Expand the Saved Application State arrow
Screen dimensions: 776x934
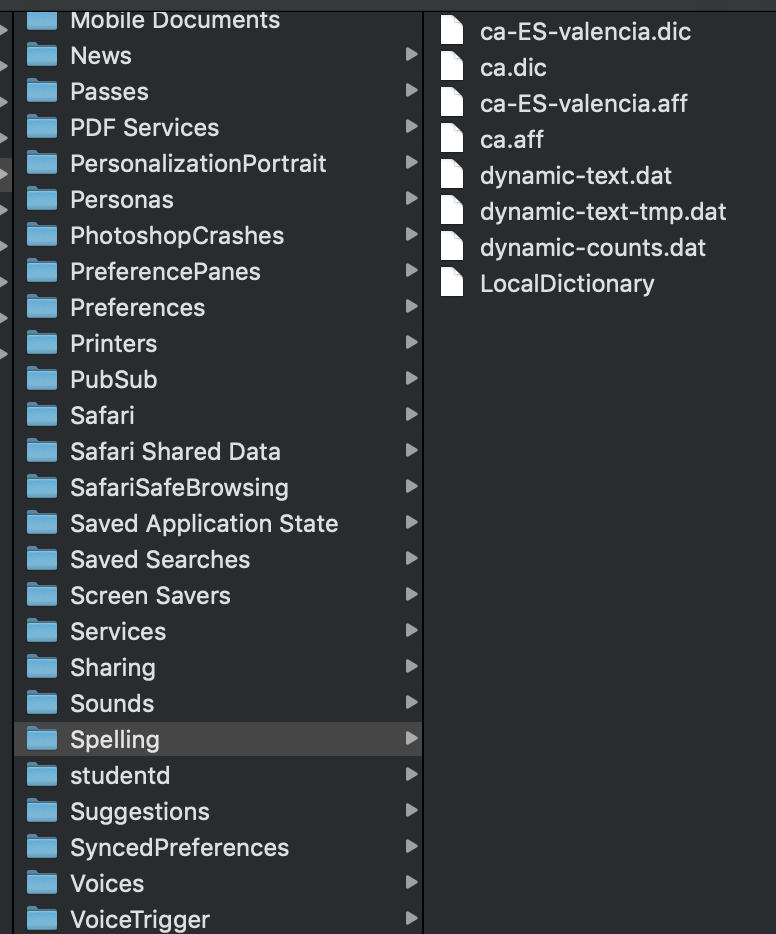coord(411,522)
